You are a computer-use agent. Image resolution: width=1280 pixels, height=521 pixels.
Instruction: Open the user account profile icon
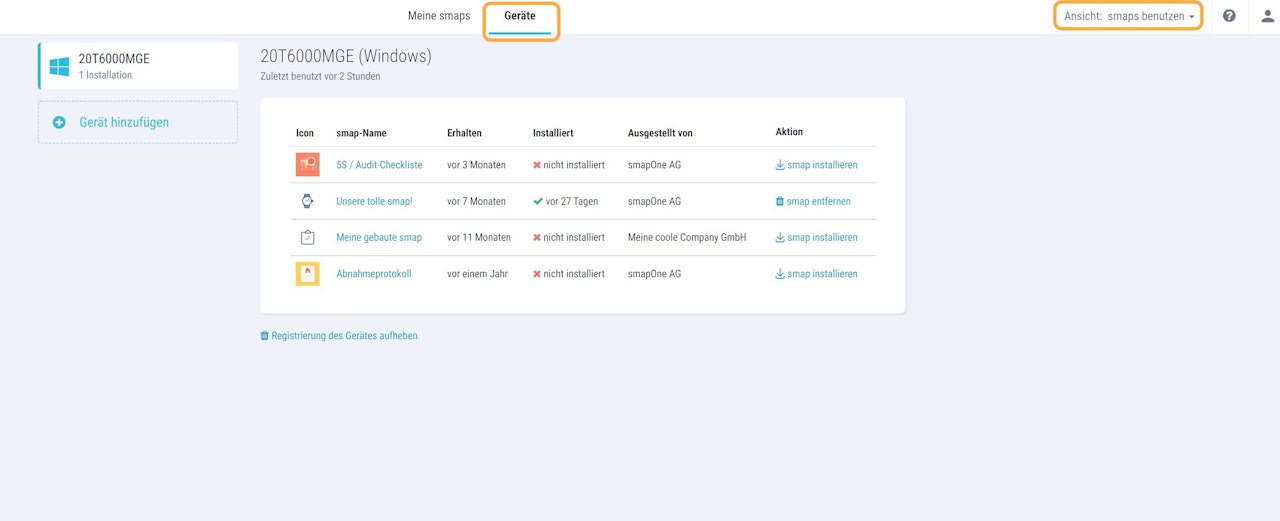[1267, 16]
